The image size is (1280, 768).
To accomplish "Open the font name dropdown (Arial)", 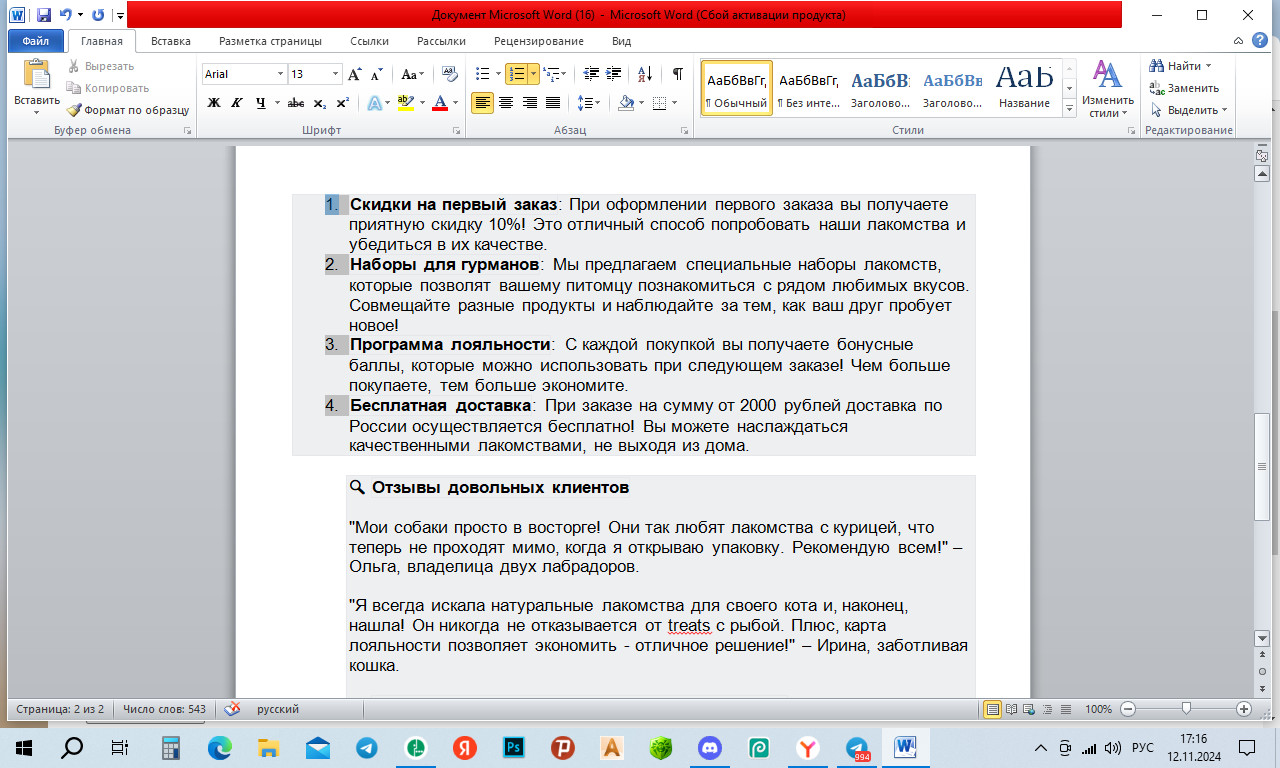I will coord(279,74).
